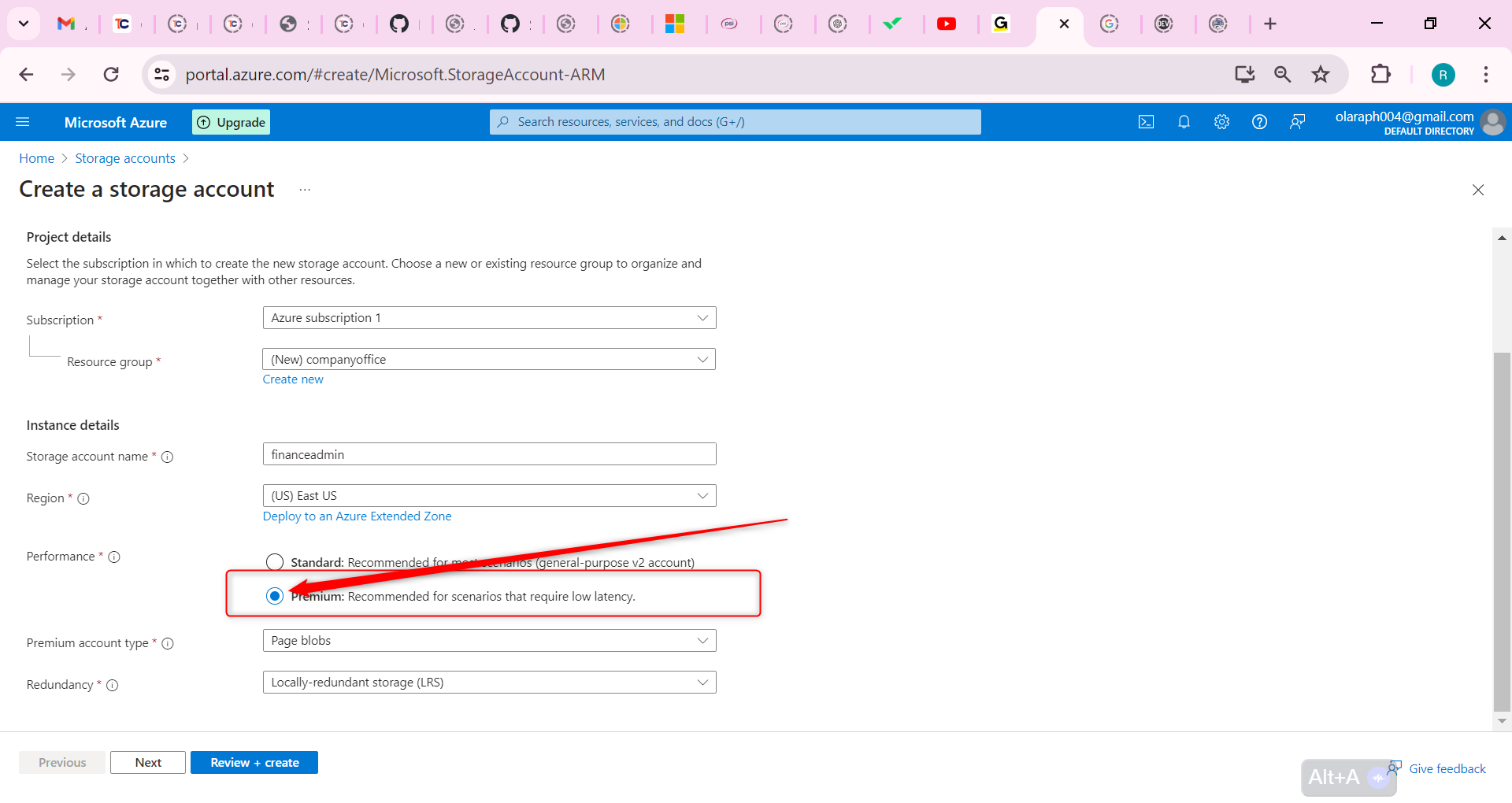The width and height of the screenshot is (1512, 803).
Task: Click the browser address bar URL
Action: point(395,75)
